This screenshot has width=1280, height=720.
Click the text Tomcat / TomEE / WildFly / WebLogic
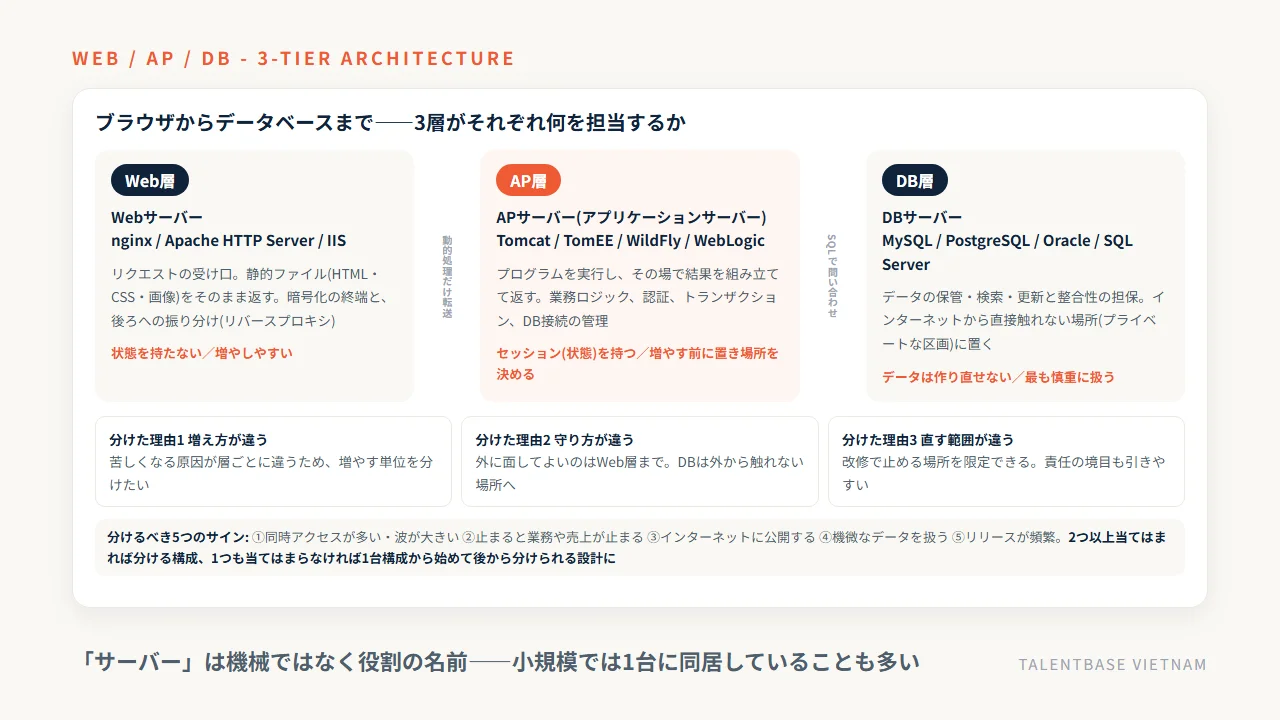(x=630, y=241)
